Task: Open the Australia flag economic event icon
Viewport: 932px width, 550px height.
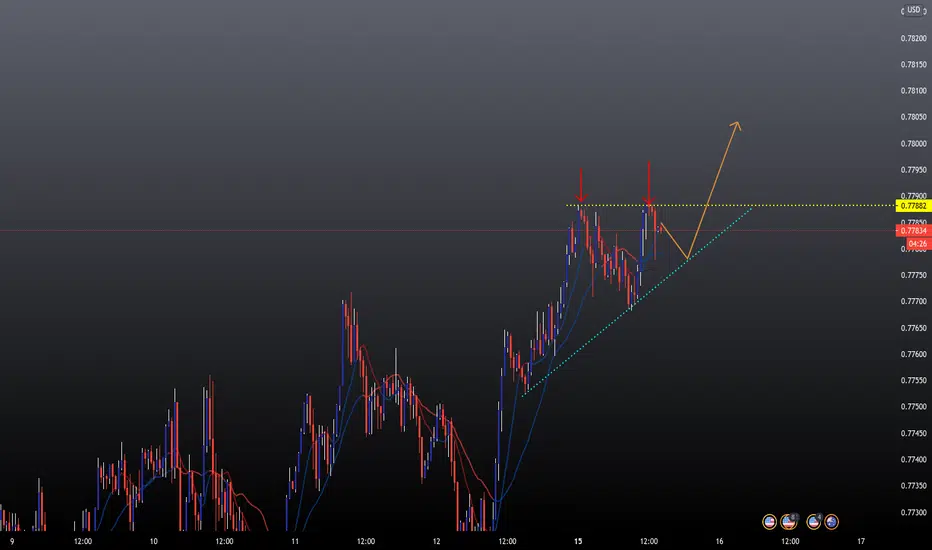Action: (831, 522)
